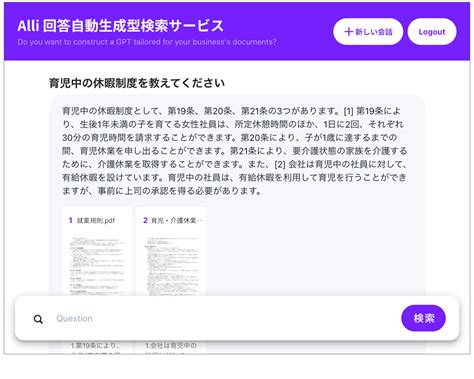Click the purple 検索 search button

(423, 318)
